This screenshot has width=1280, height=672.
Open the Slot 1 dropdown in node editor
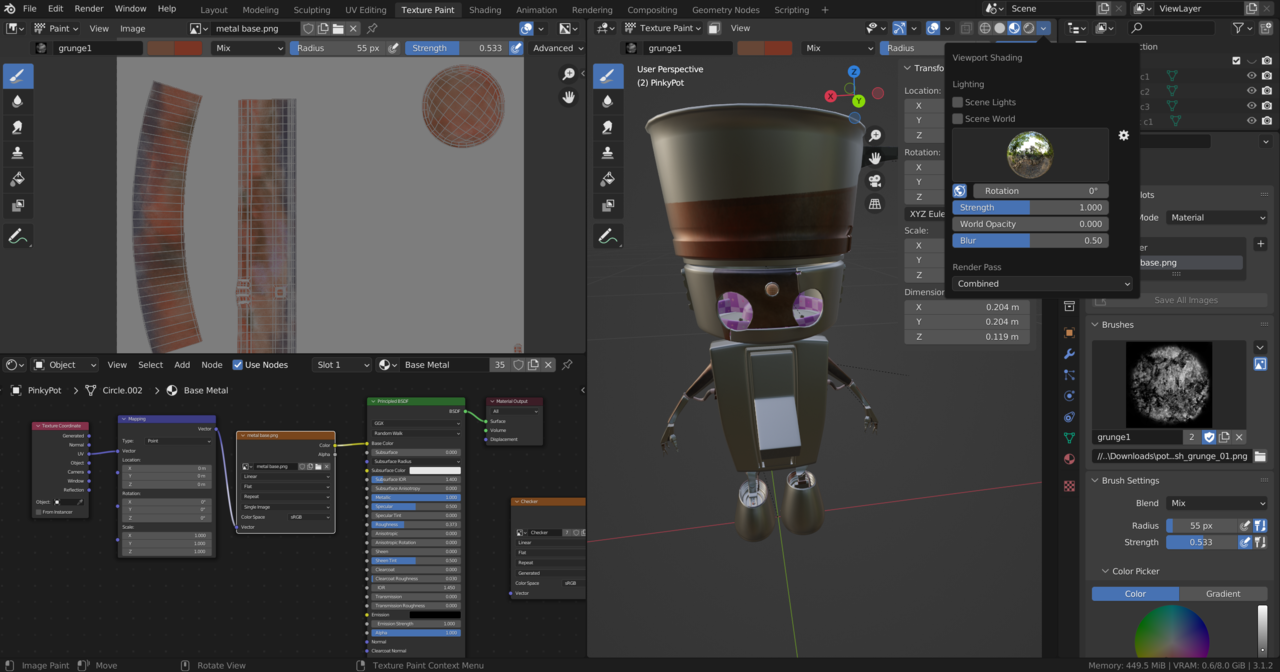342,365
